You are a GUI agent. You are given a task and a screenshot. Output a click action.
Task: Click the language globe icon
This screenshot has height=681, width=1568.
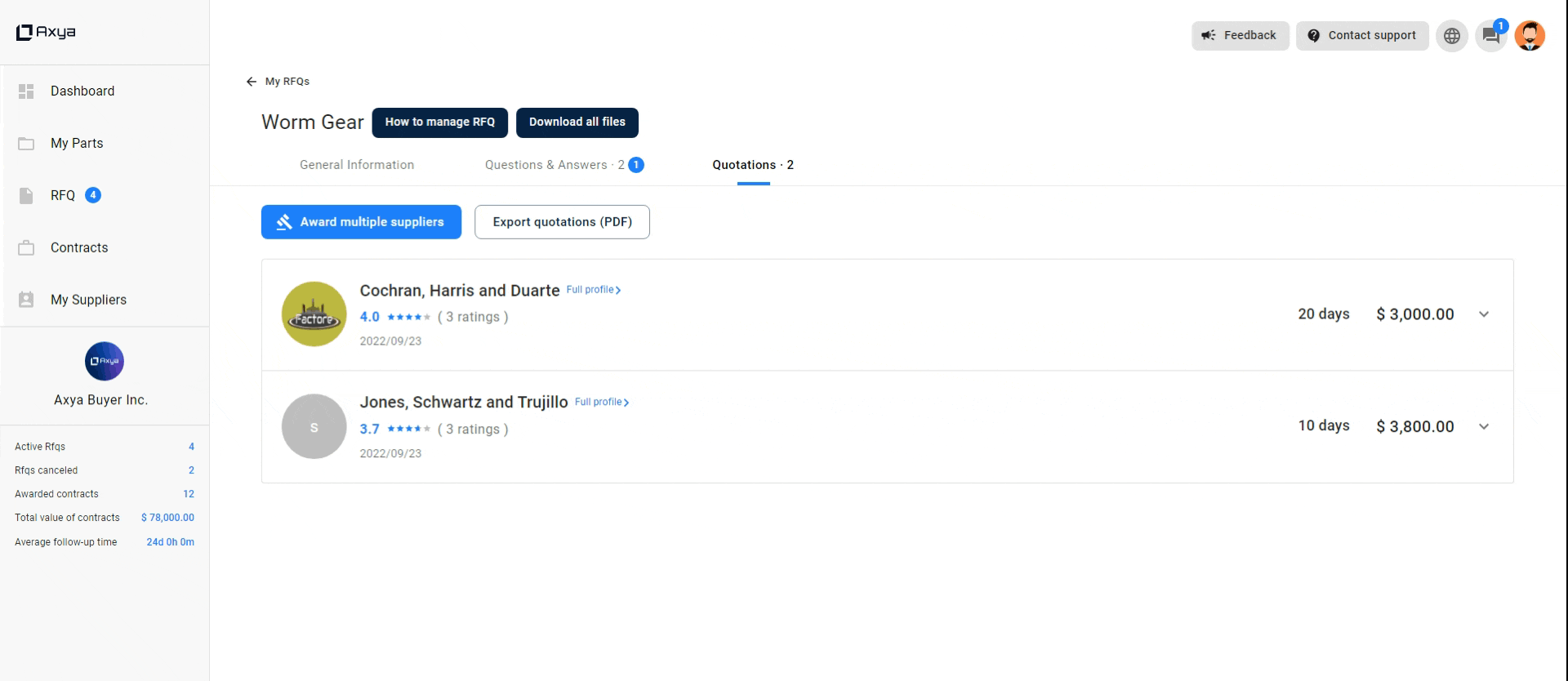tap(1452, 36)
